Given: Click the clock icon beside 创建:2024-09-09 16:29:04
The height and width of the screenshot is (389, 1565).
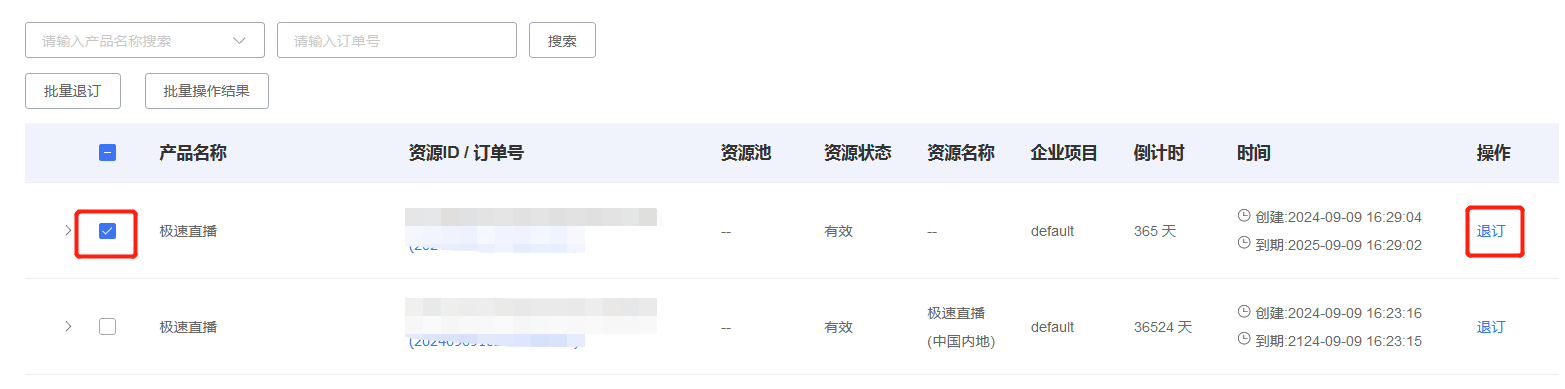Looking at the screenshot, I should click(x=1244, y=216).
